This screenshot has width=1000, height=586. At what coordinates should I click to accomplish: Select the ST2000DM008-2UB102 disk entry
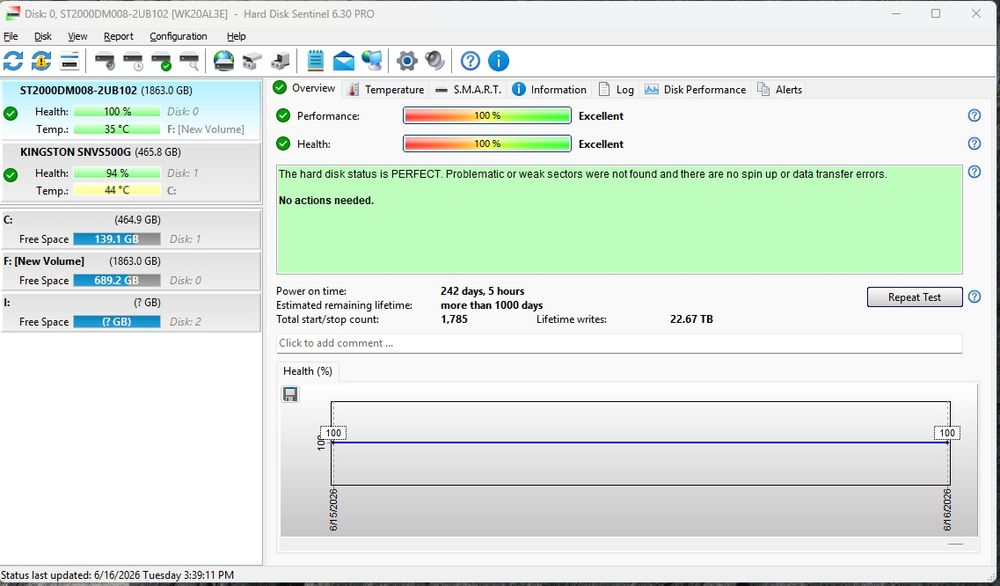tap(131, 110)
